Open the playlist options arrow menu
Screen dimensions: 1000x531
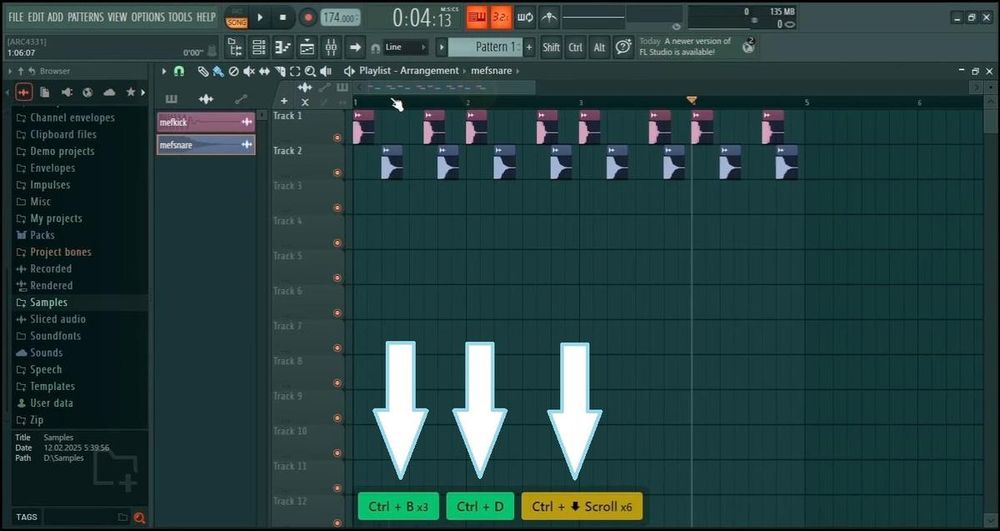[x=164, y=71]
